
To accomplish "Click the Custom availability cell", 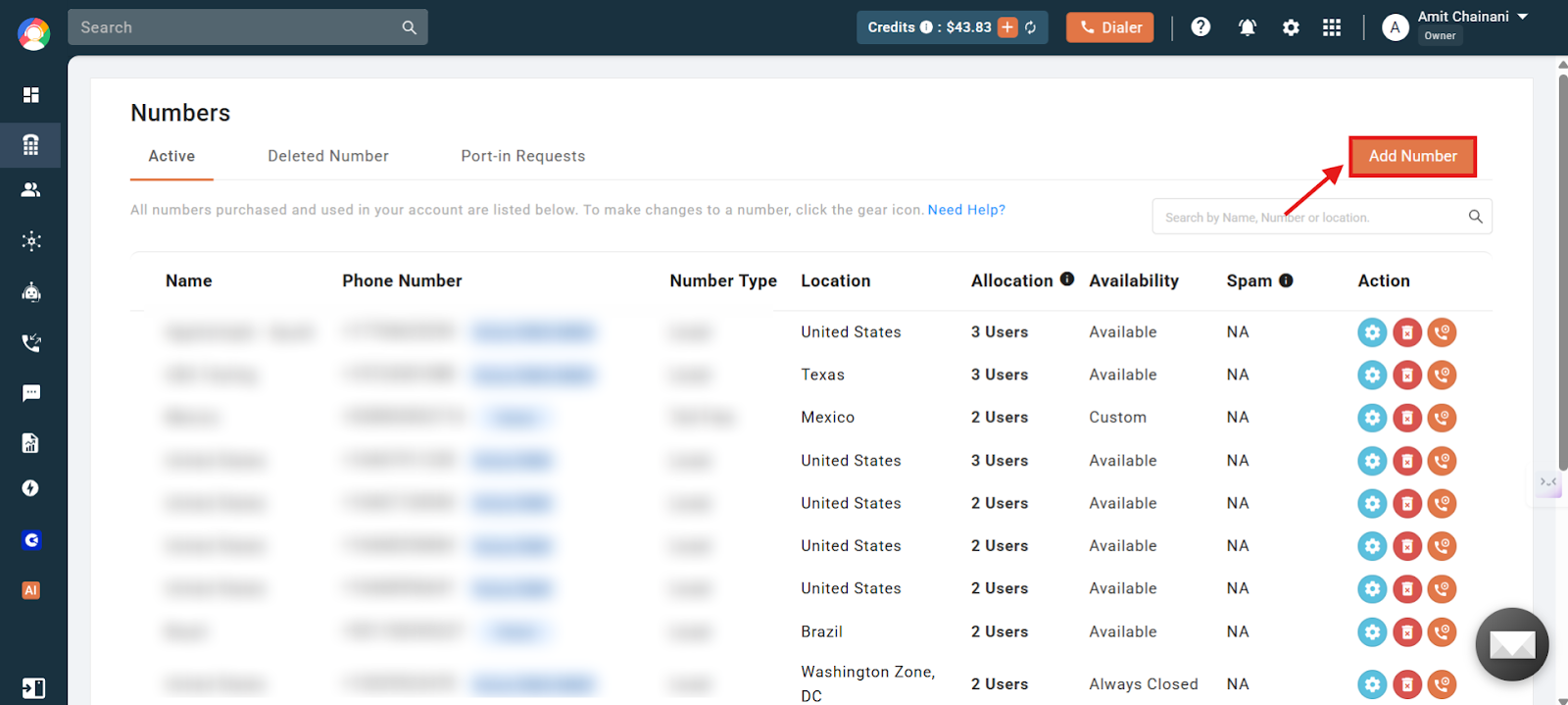I will coord(1117,418).
